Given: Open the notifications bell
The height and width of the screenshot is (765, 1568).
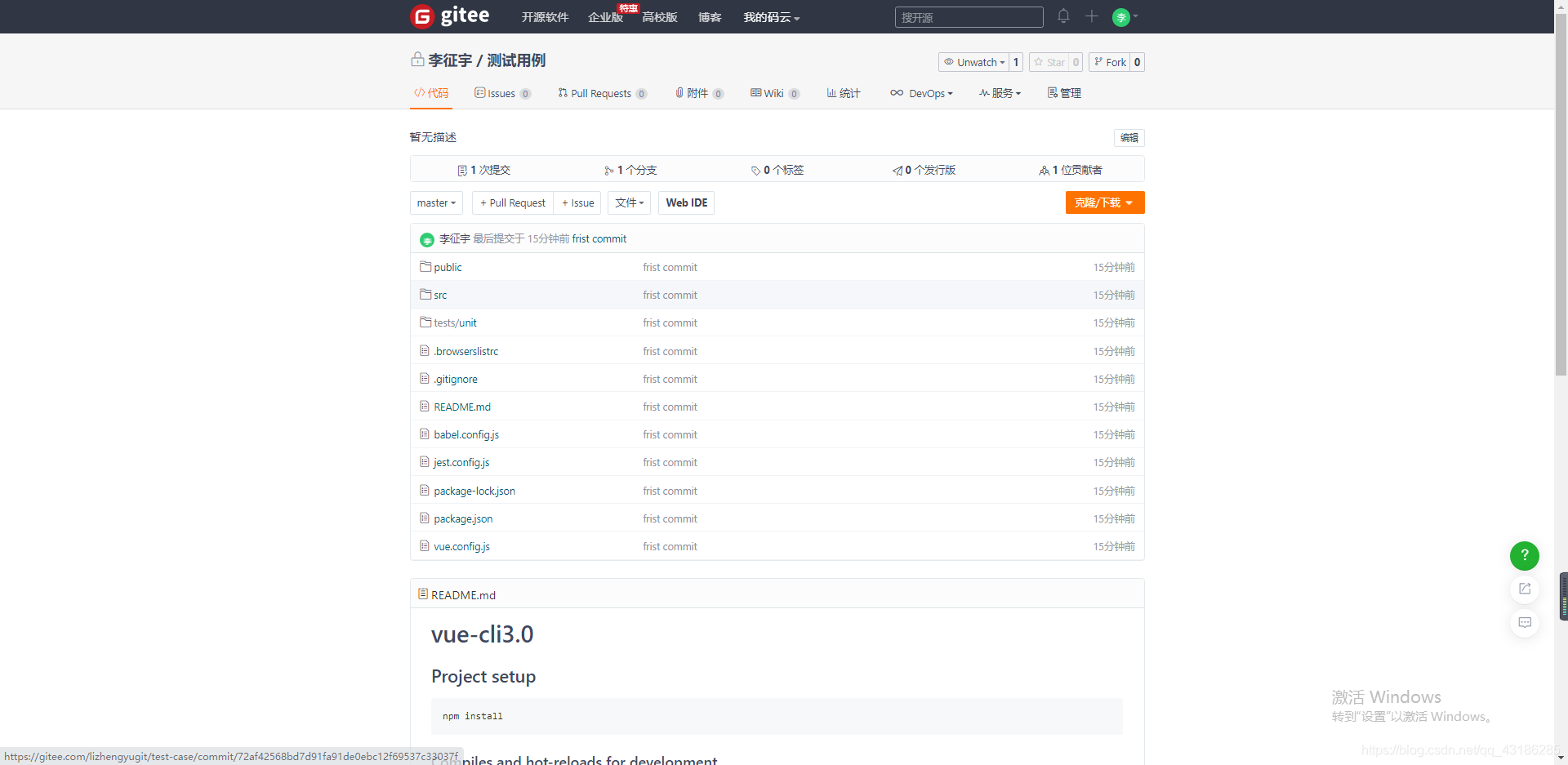Looking at the screenshot, I should pyautogui.click(x=1063, y=16).
